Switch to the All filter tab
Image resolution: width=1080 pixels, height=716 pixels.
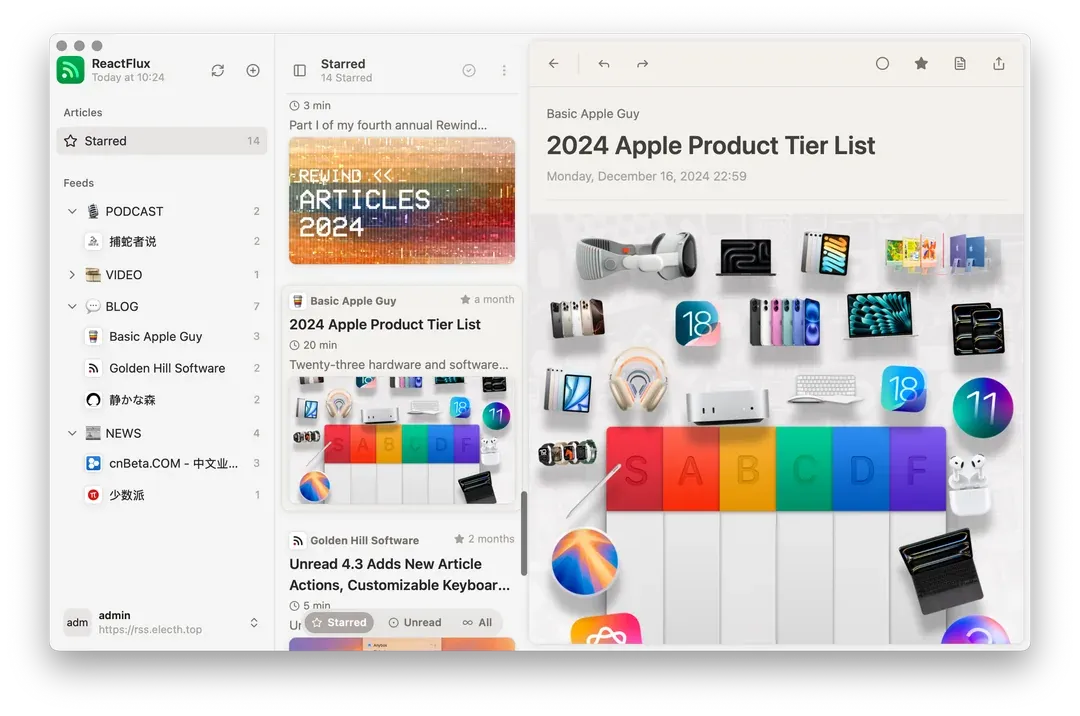(477, 622)
